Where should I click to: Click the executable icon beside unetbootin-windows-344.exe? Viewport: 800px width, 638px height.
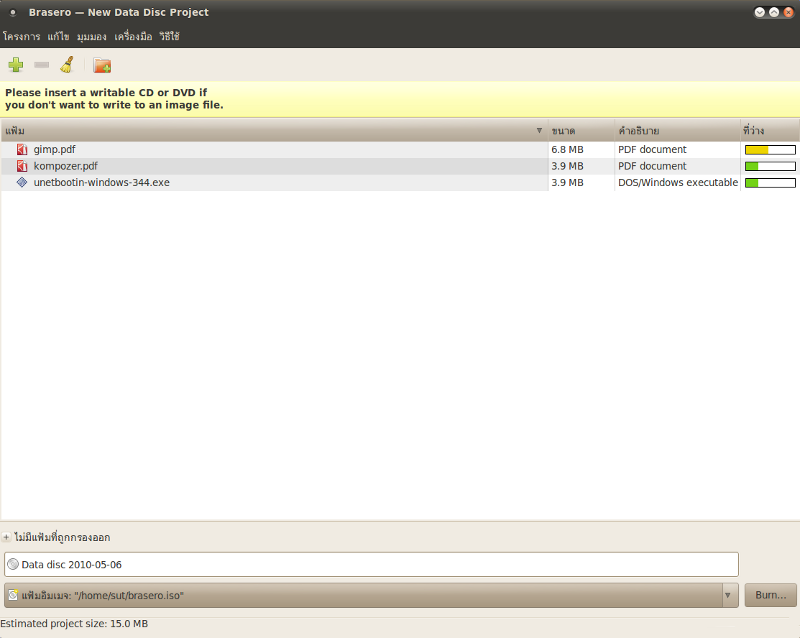click(22, 182)
